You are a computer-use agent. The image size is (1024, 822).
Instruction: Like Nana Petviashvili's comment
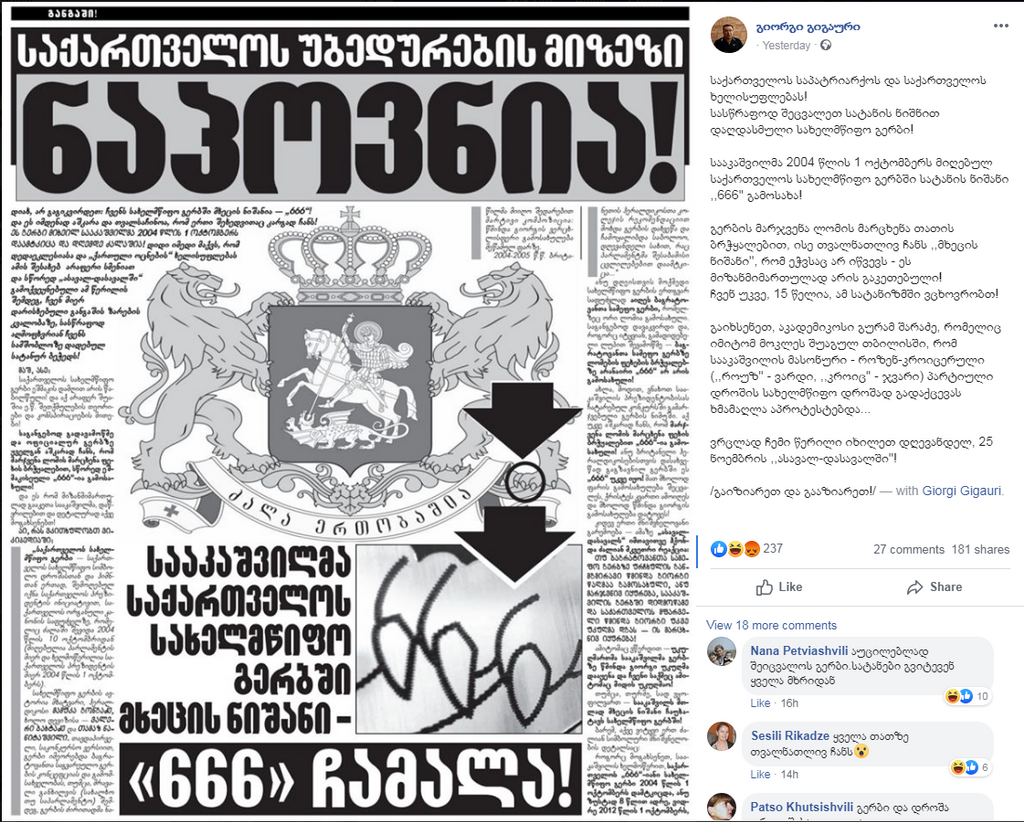point(760,703)
